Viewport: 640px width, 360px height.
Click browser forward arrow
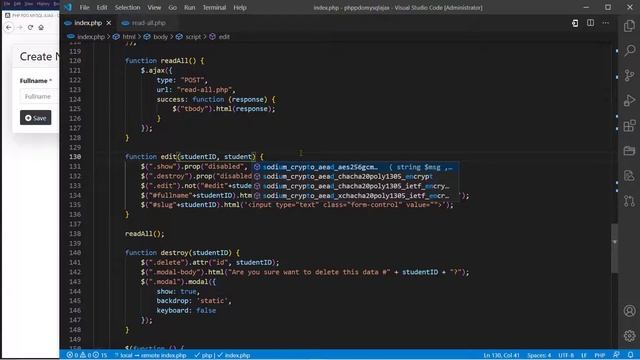20,27
